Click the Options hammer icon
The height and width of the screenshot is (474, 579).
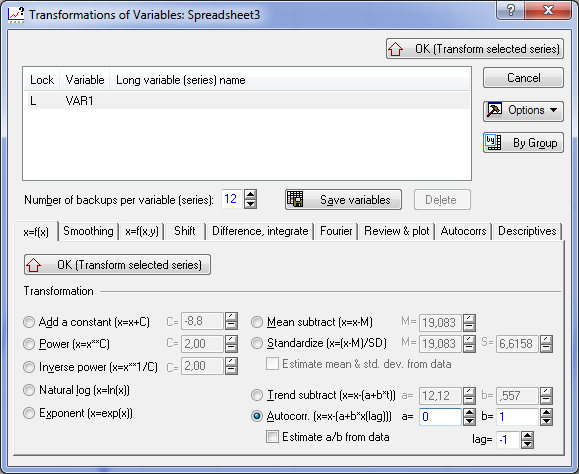(x=494, y=110)
